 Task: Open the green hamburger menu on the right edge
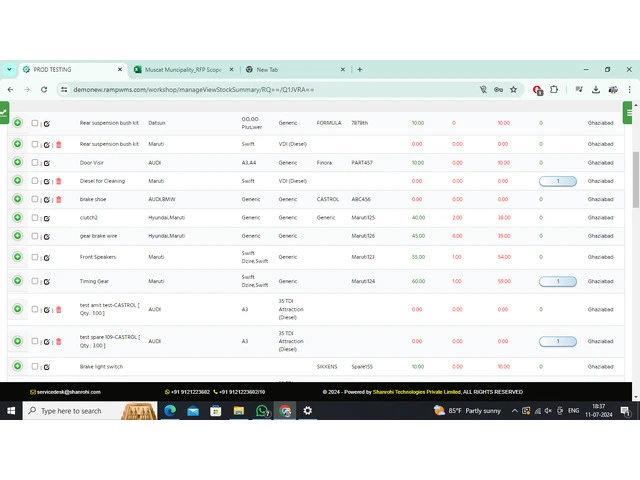click(x=629, y=112)
